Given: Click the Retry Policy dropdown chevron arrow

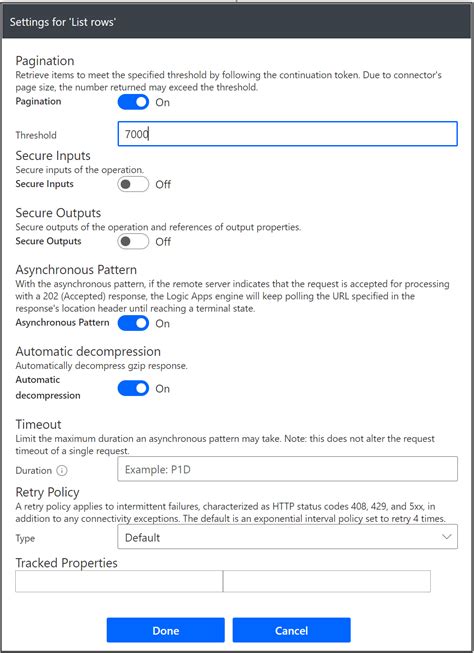Looking at the screenshot, I should coord(447,537).
